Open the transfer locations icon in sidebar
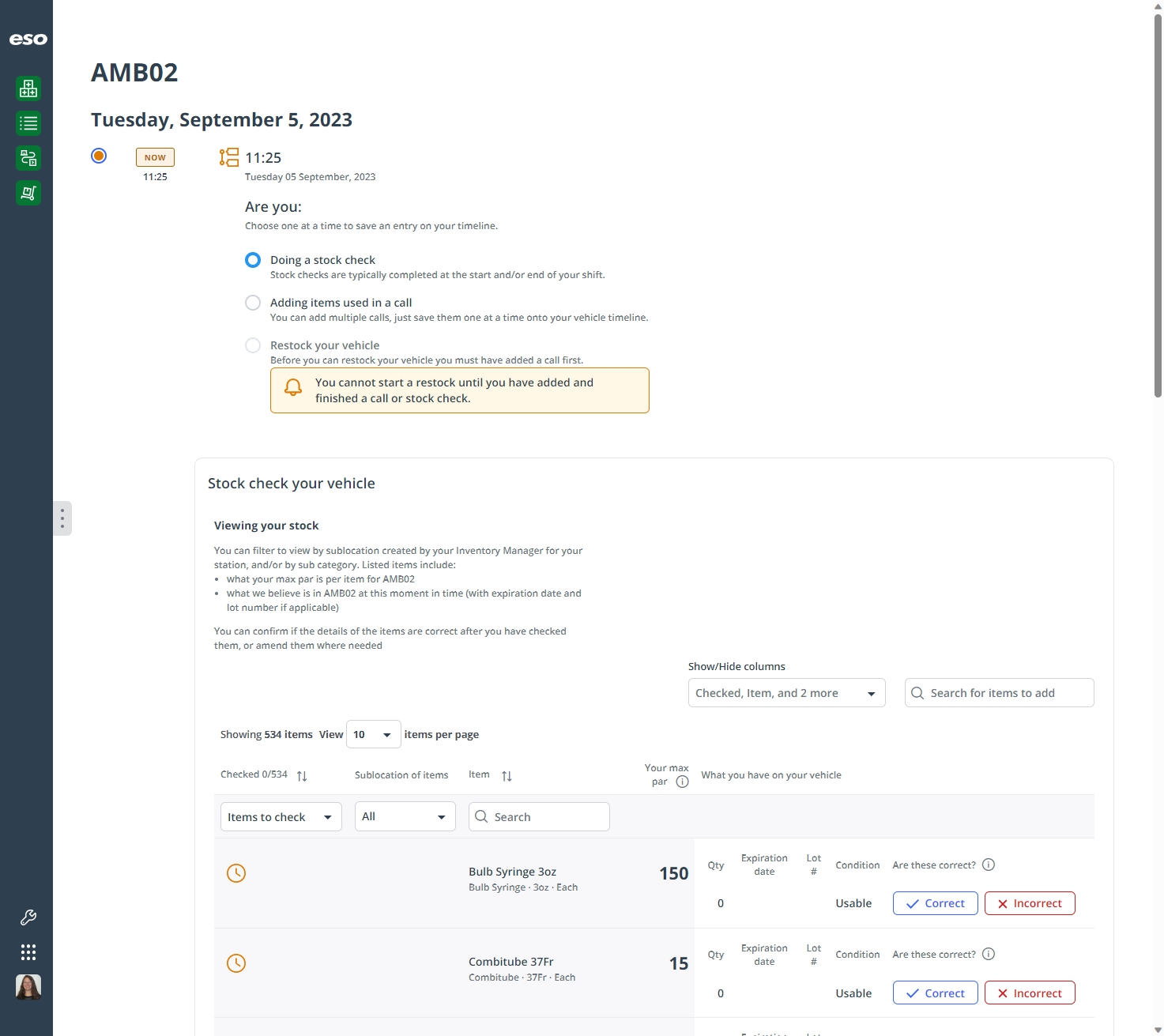This screenshot has width=1164, height=1036. (28, 158)
